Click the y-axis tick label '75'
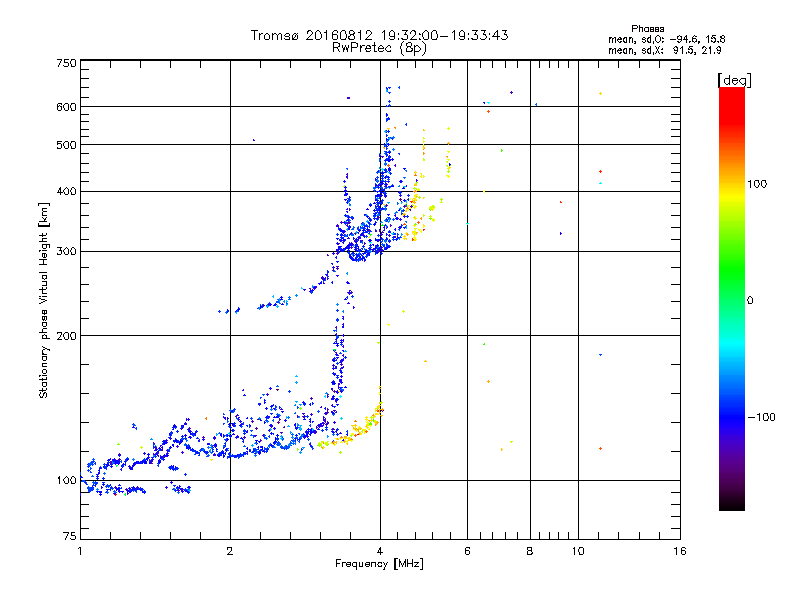 click(70, 536)
